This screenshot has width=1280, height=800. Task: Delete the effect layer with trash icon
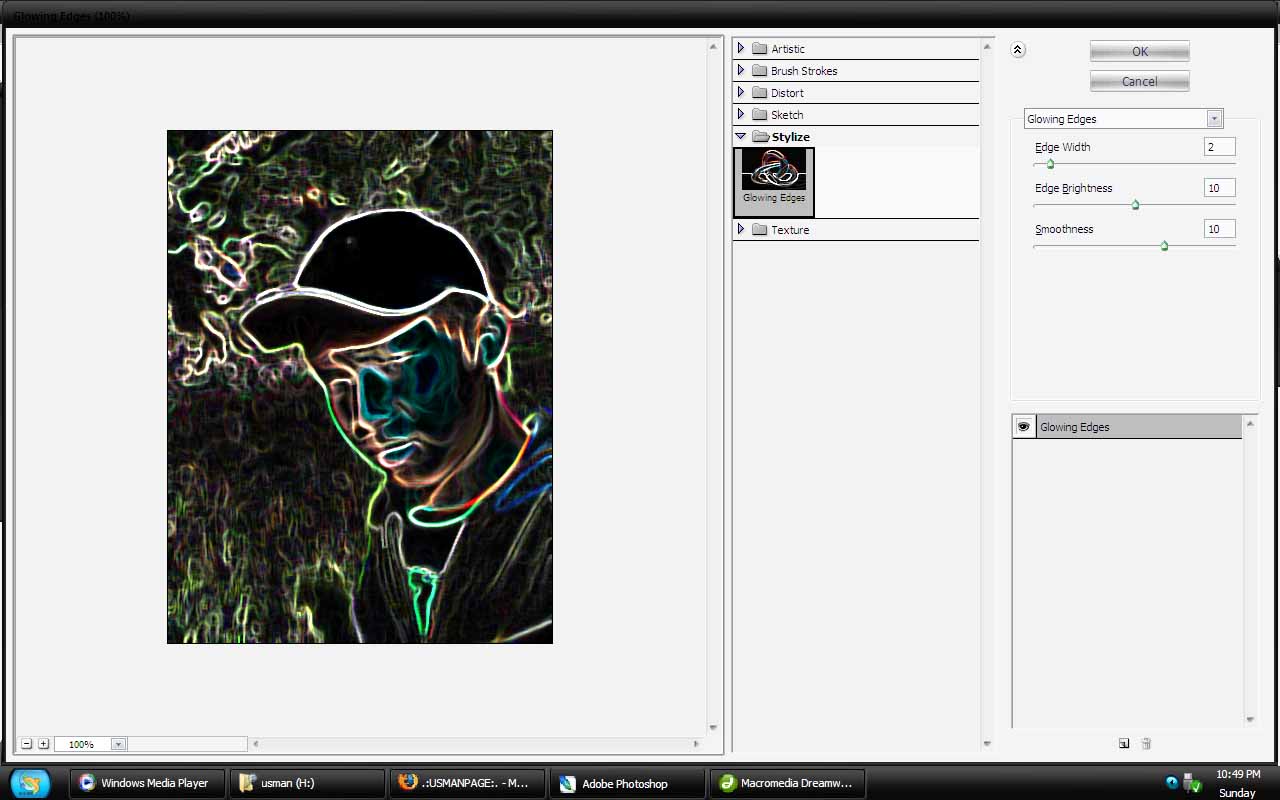(1146, 743)
